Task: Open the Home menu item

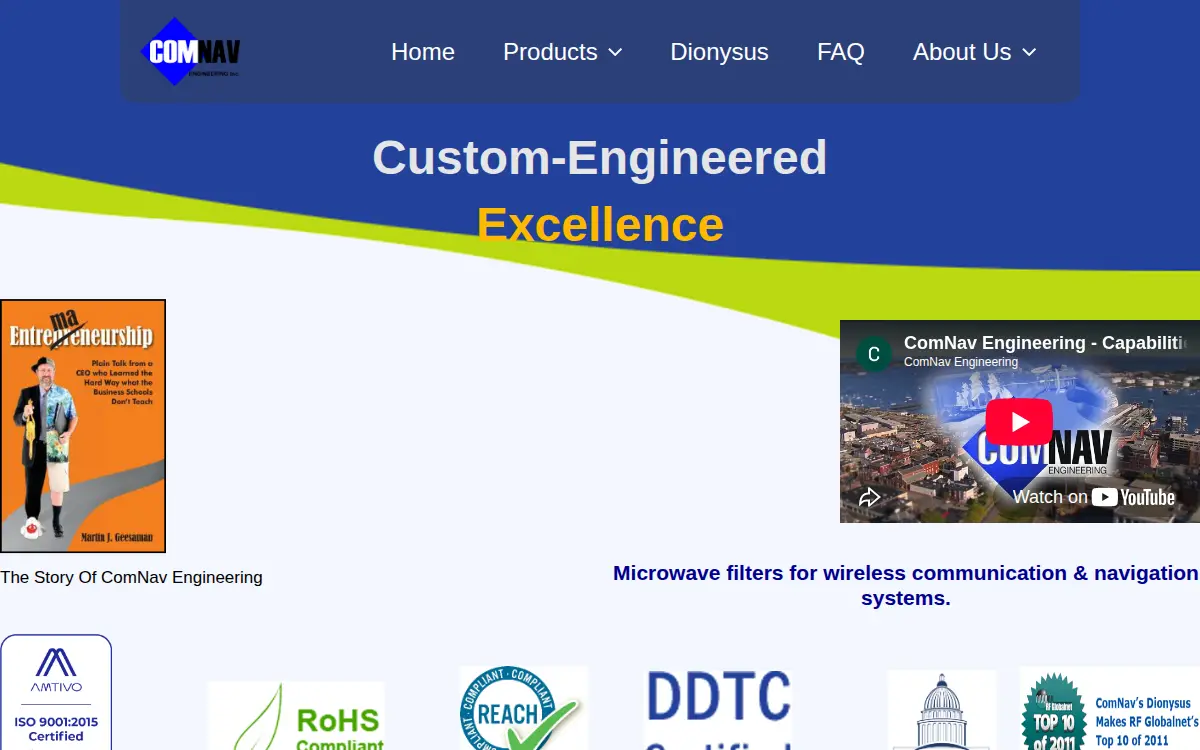Action: tap(423, 52)
